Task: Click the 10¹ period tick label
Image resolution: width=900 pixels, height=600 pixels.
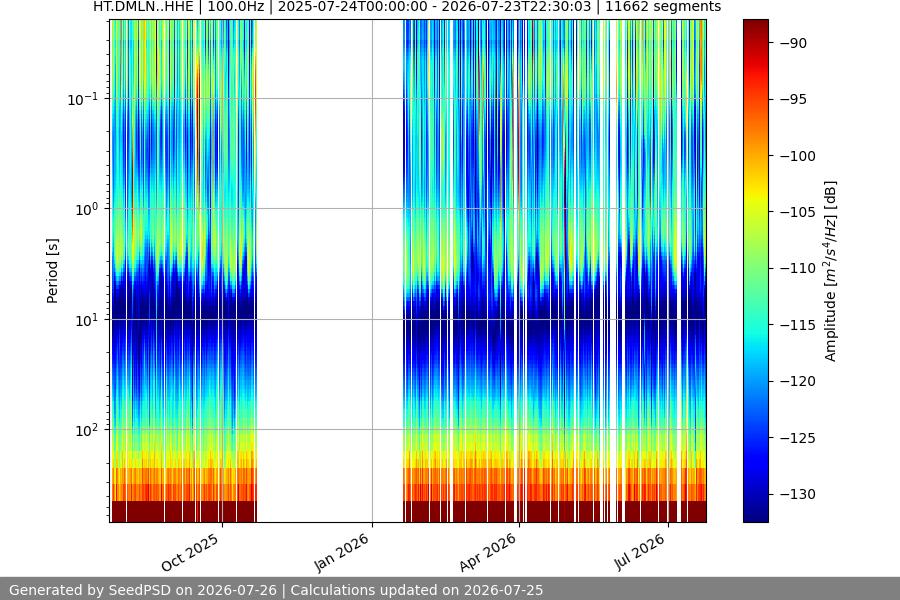Action: 86,320
